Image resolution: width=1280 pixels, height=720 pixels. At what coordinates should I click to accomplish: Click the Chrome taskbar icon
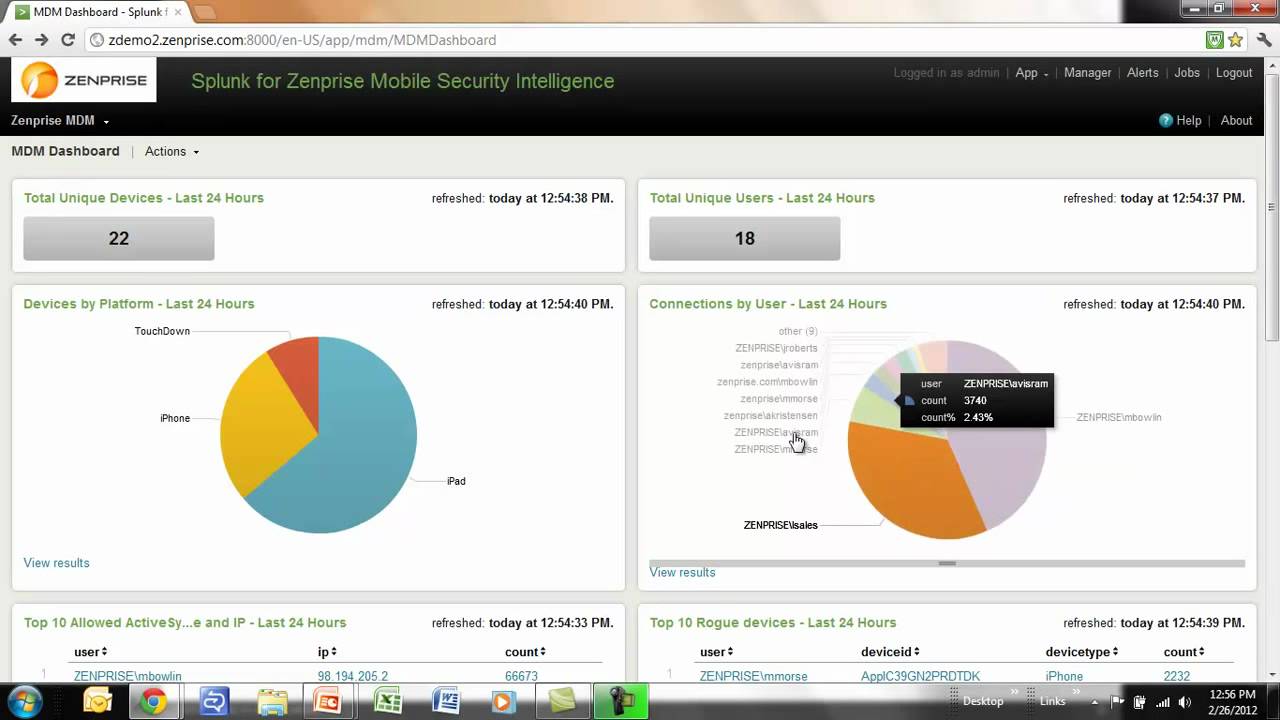pyautogui.click(x=153, y=701)
